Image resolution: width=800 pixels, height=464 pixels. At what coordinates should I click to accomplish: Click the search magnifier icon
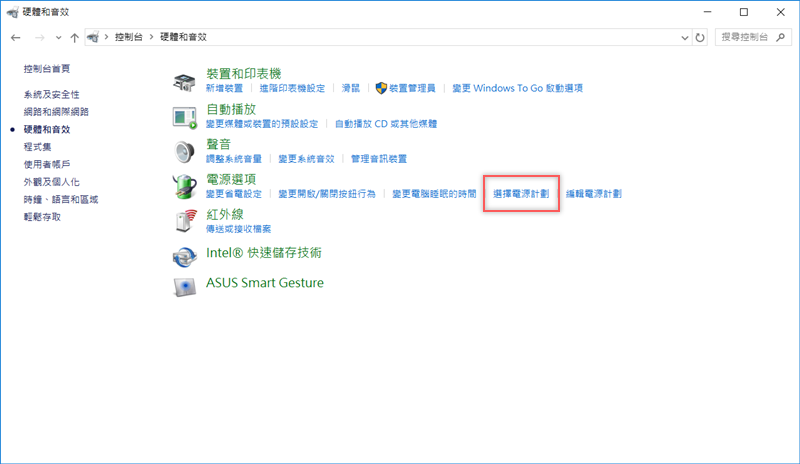781,37
